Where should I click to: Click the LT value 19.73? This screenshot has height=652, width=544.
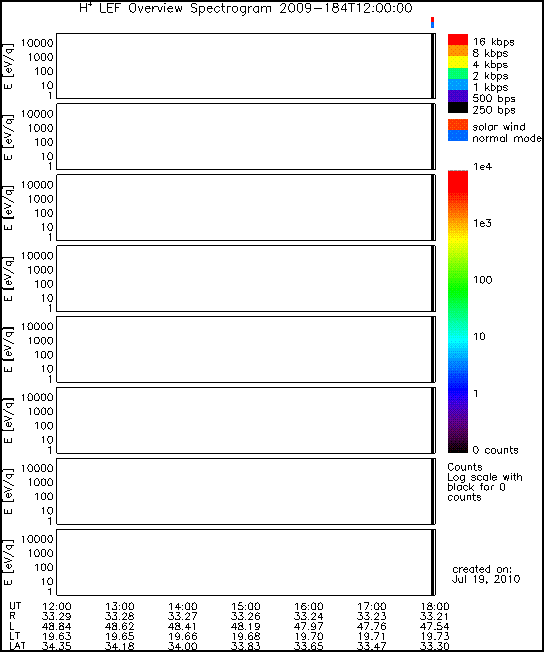(435, 636)
